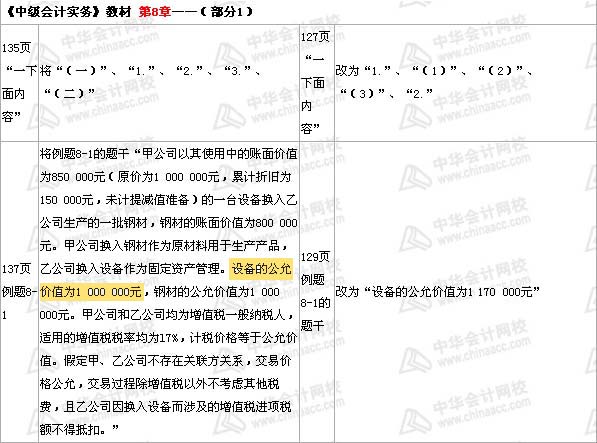Image resolution: width=597 pixels, height=443 pixels.
Task: Click the line starting '150 000元,未计提减值准备'
Action: click(169, 200)
